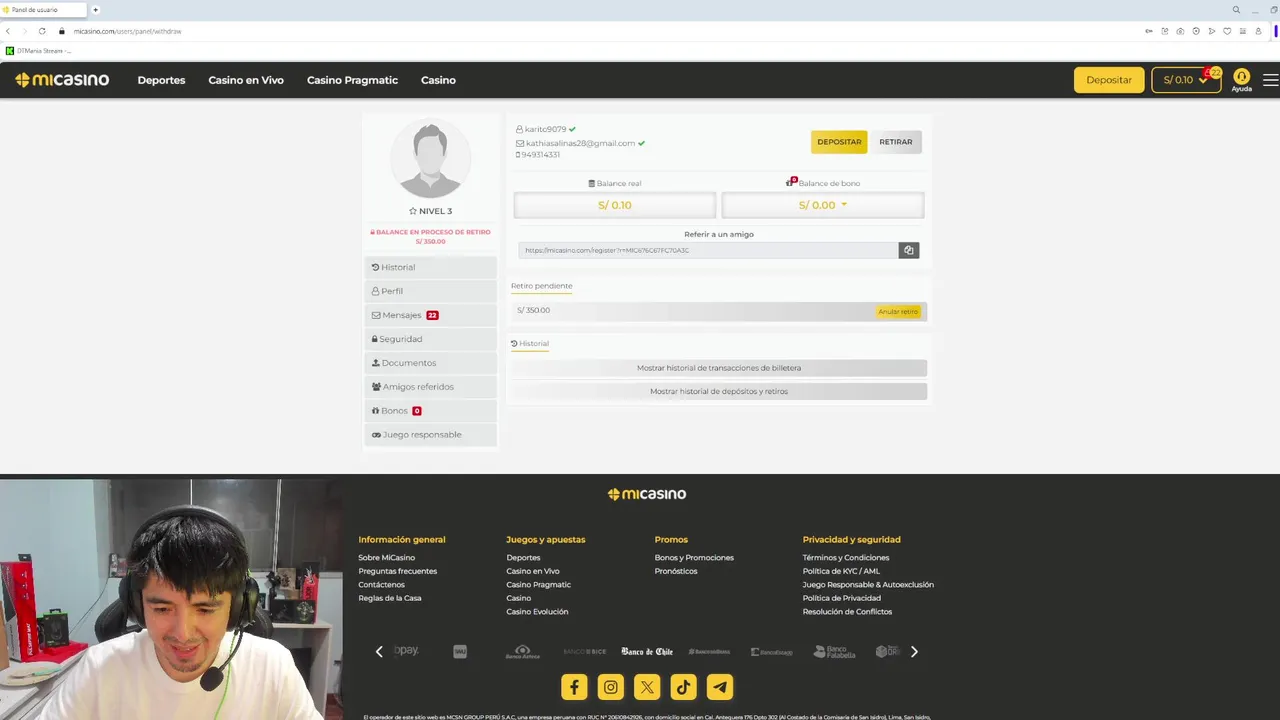The image size is (1280, 720).
Task: Open the Casino menu item in header
Action: [438, 80]
